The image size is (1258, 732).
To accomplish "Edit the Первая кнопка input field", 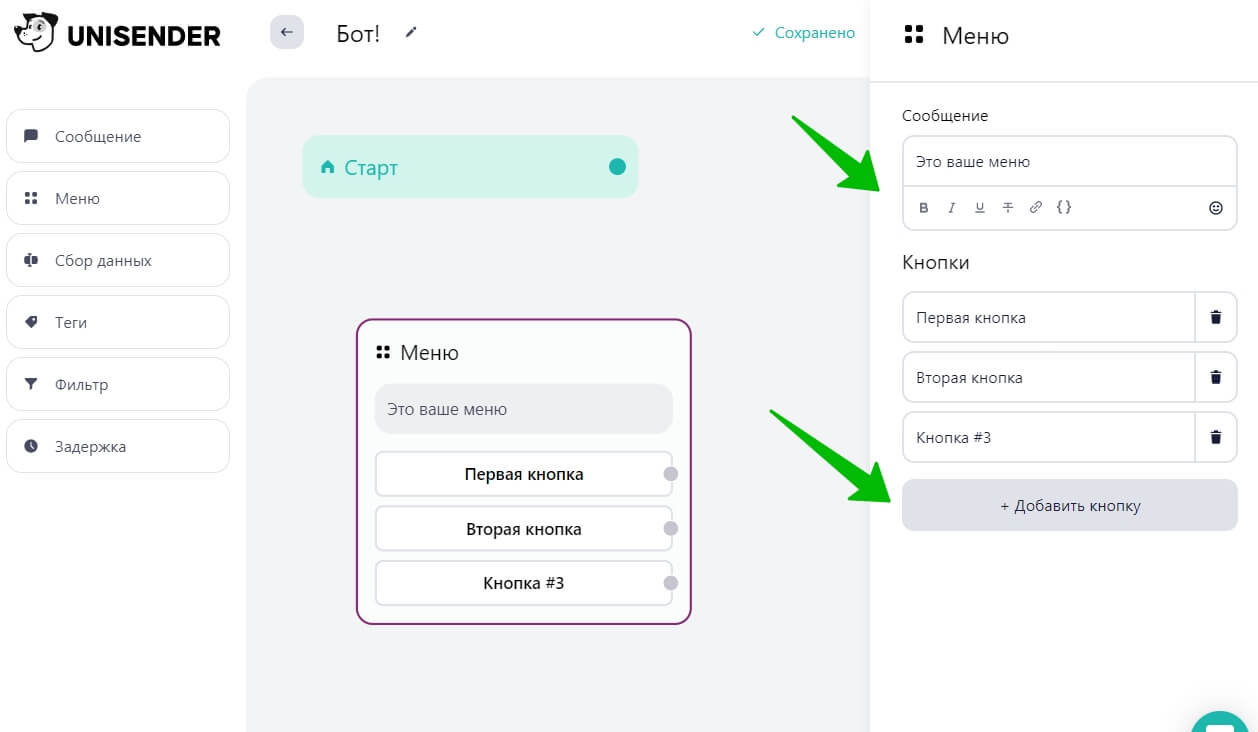I will pyautogui.click(x=1049, y=317).
